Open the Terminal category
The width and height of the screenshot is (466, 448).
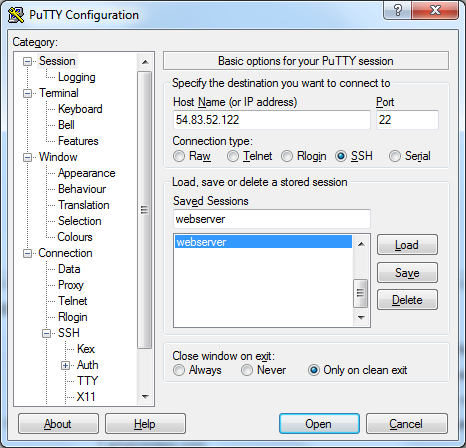pyautogui.click(x=59, y=93)
